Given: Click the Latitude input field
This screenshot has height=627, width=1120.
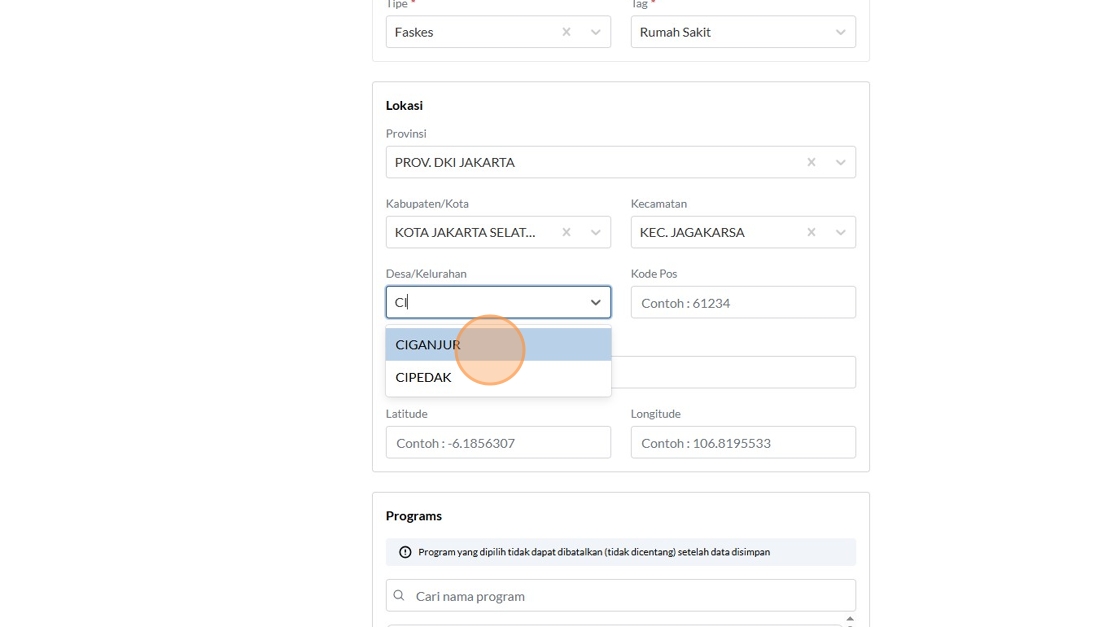Looking at the screenshot, I should point(498,443).
